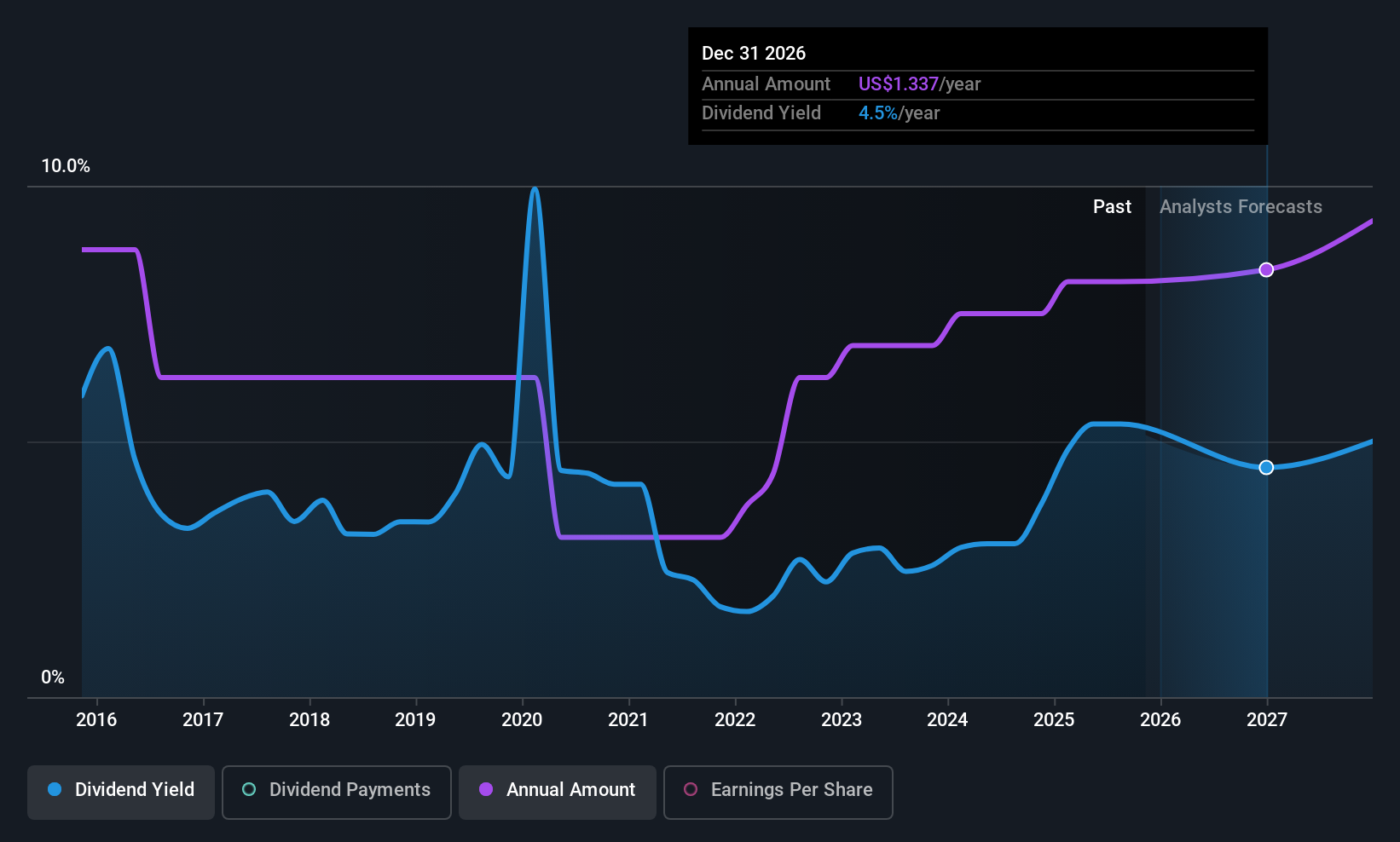The image size is (1400, 842).
Task: Click the Earnings Per Share circle icon
Action: (691, 789)
